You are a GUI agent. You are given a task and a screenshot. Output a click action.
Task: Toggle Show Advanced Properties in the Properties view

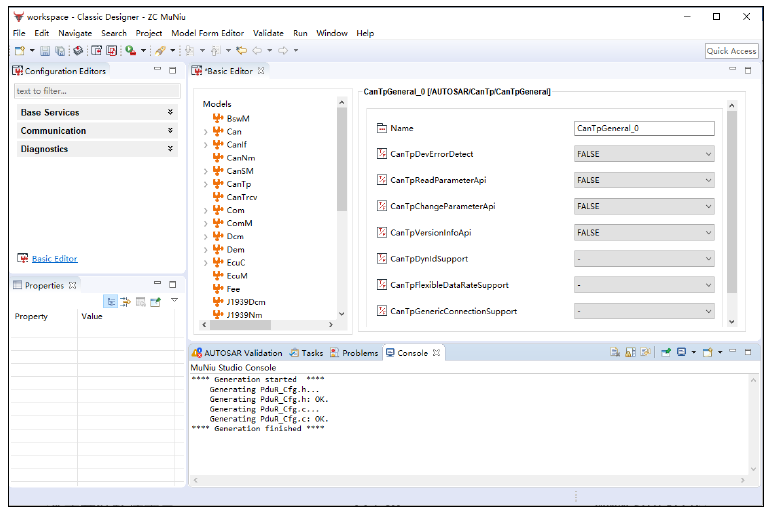[x=125, y=302]
